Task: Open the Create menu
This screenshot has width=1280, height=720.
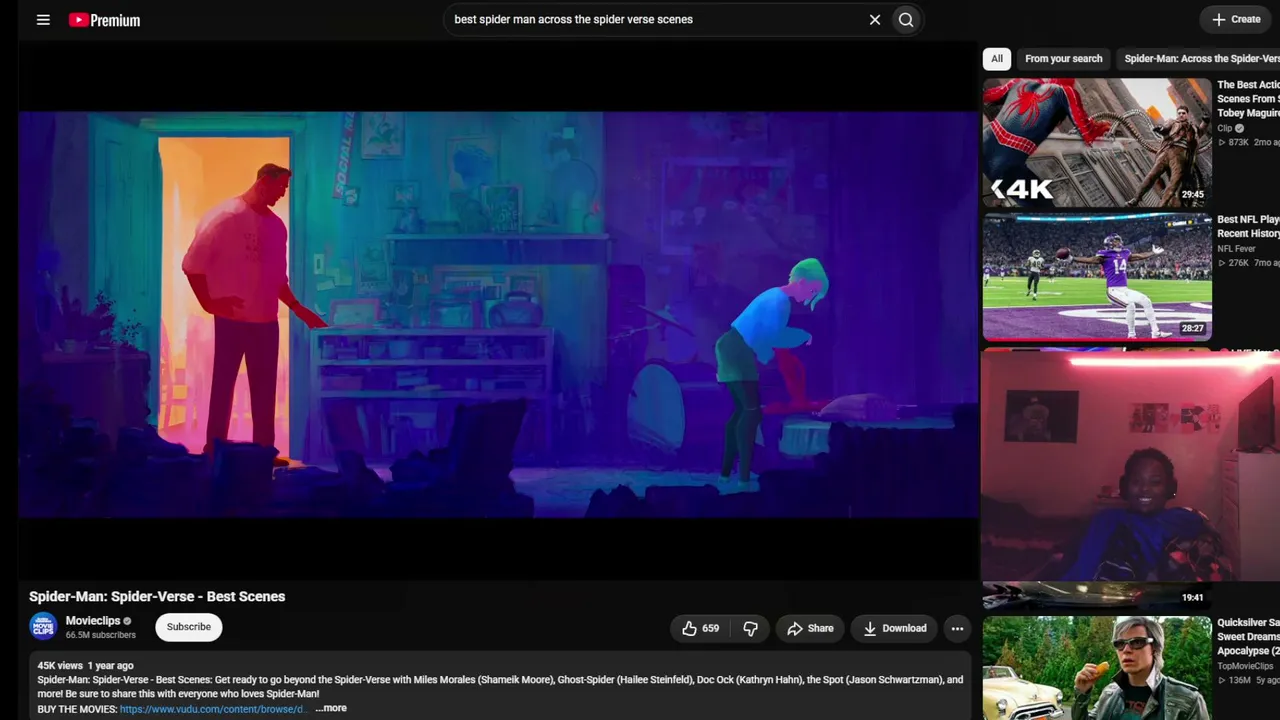Action: pos(1236,19)
